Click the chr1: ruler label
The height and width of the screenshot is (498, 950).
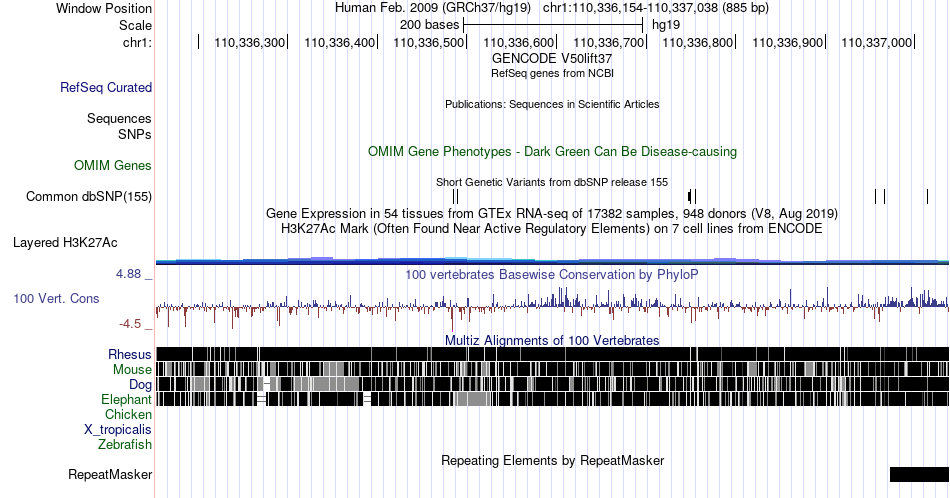[137, 42]
